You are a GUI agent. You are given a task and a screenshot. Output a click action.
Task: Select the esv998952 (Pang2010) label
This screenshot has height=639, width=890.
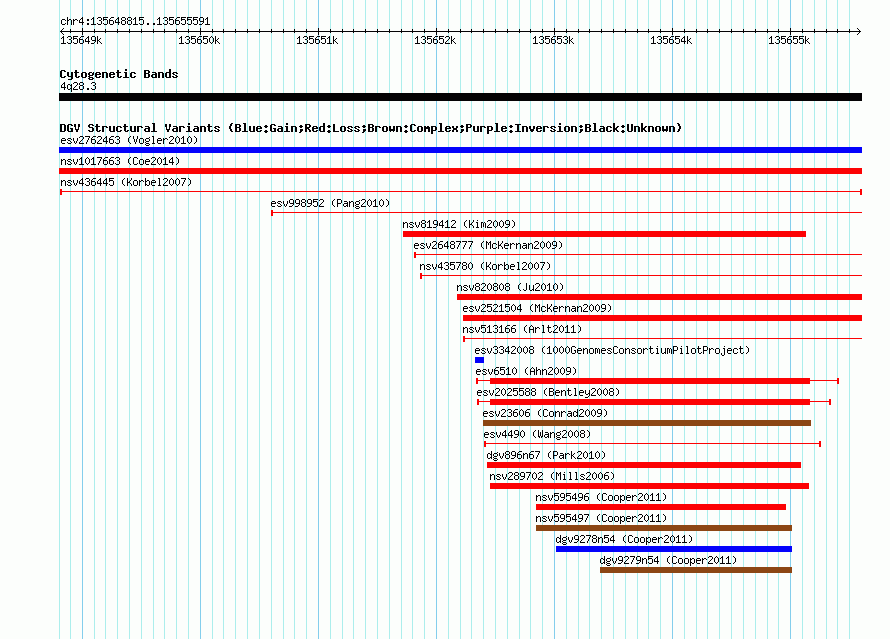(330, 203)
